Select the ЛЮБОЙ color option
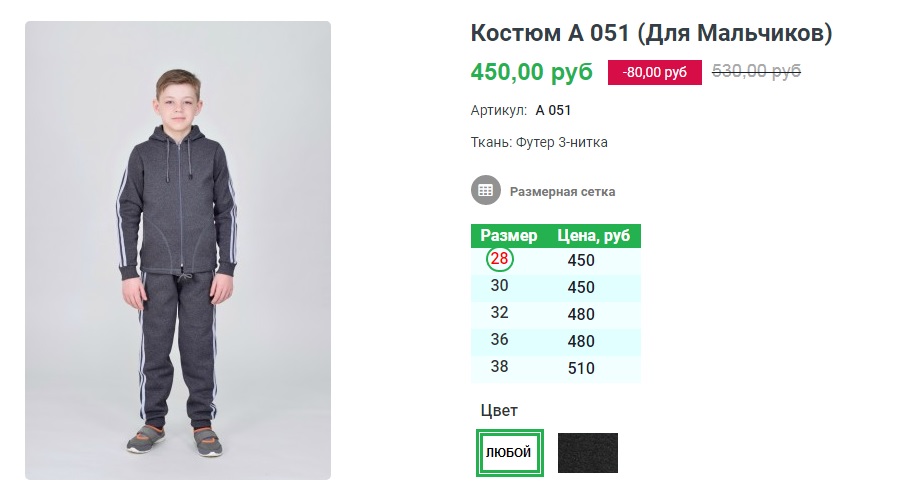This screenshot has width=902, height=487. (x=508, y=453)
